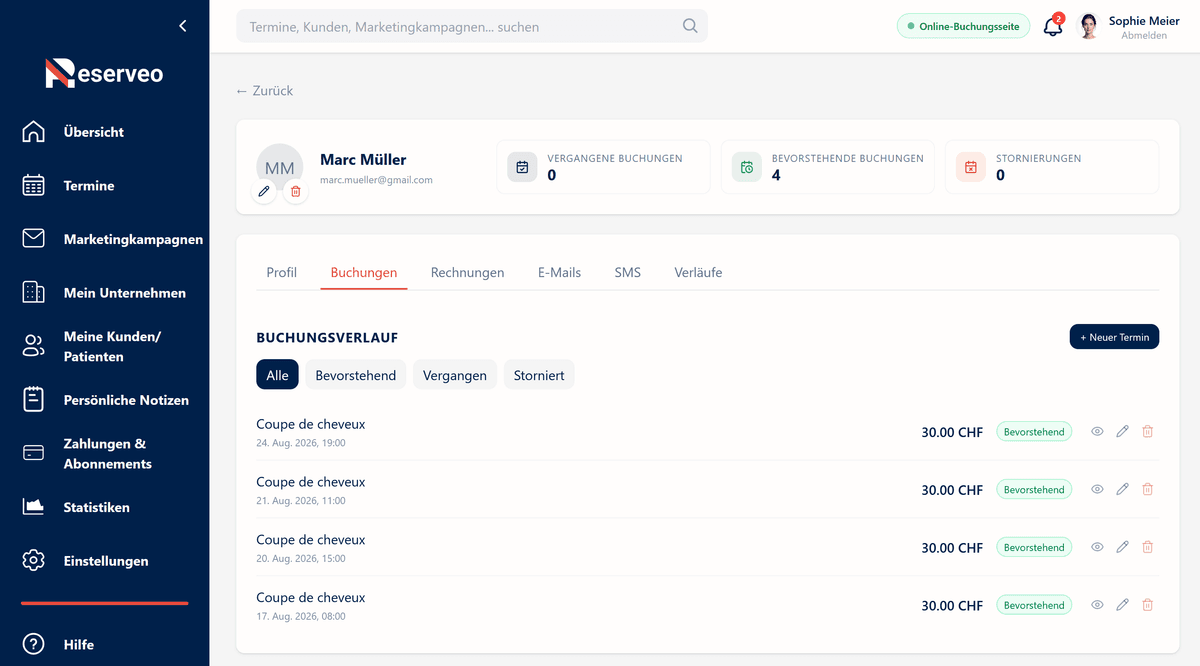Filter bookings by Storniert
The height and width of the screenshot is (666, 1200).
pyautogui.click(x=539, y=375)
